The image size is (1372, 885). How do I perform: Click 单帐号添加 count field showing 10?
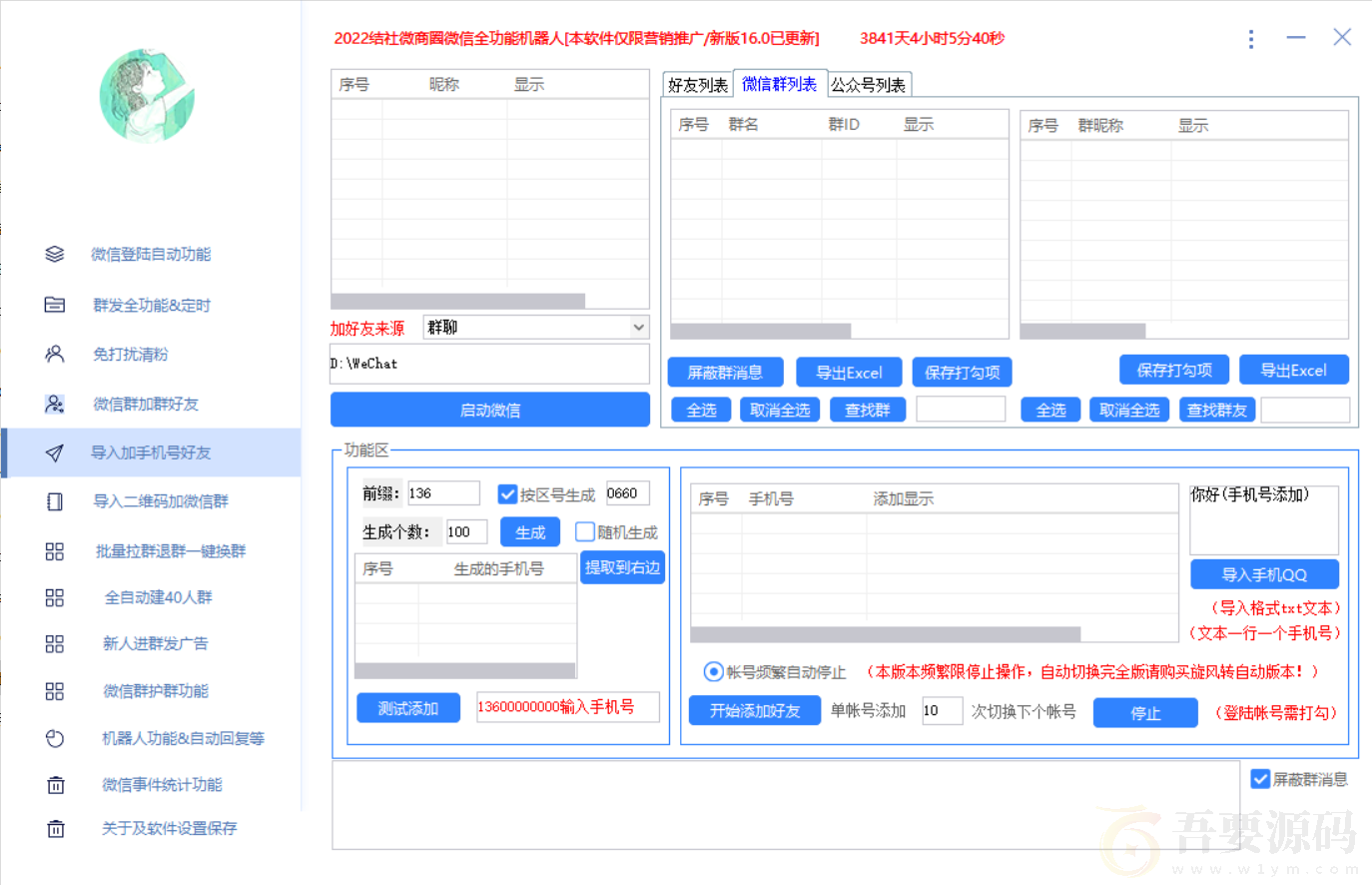(x=942, y=711)
